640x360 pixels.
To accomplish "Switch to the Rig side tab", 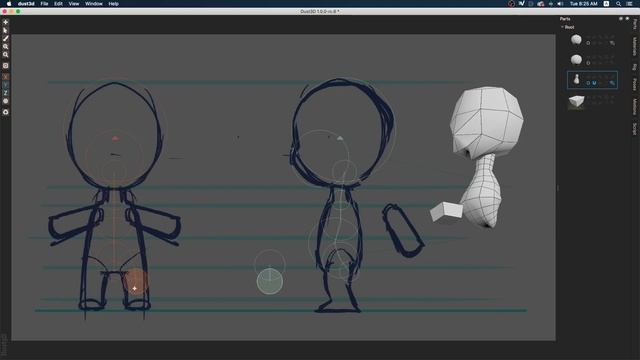I will [635, 67].
